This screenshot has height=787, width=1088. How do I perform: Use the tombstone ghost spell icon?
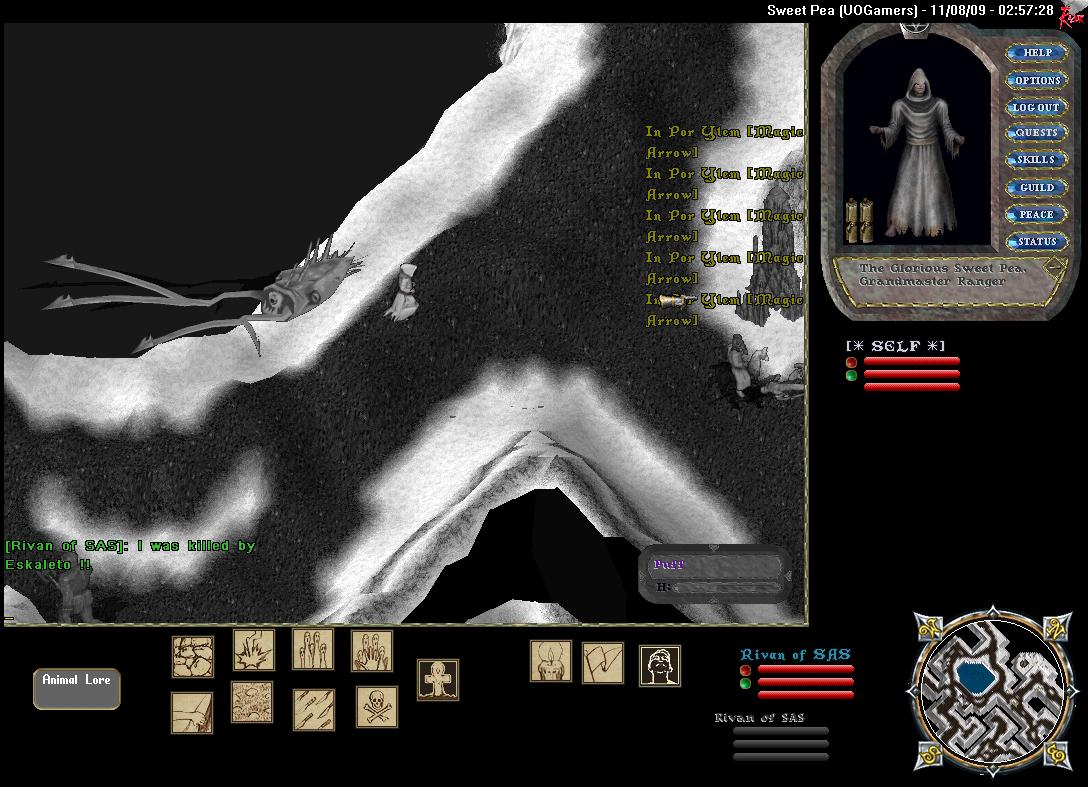tap(437, 680)
